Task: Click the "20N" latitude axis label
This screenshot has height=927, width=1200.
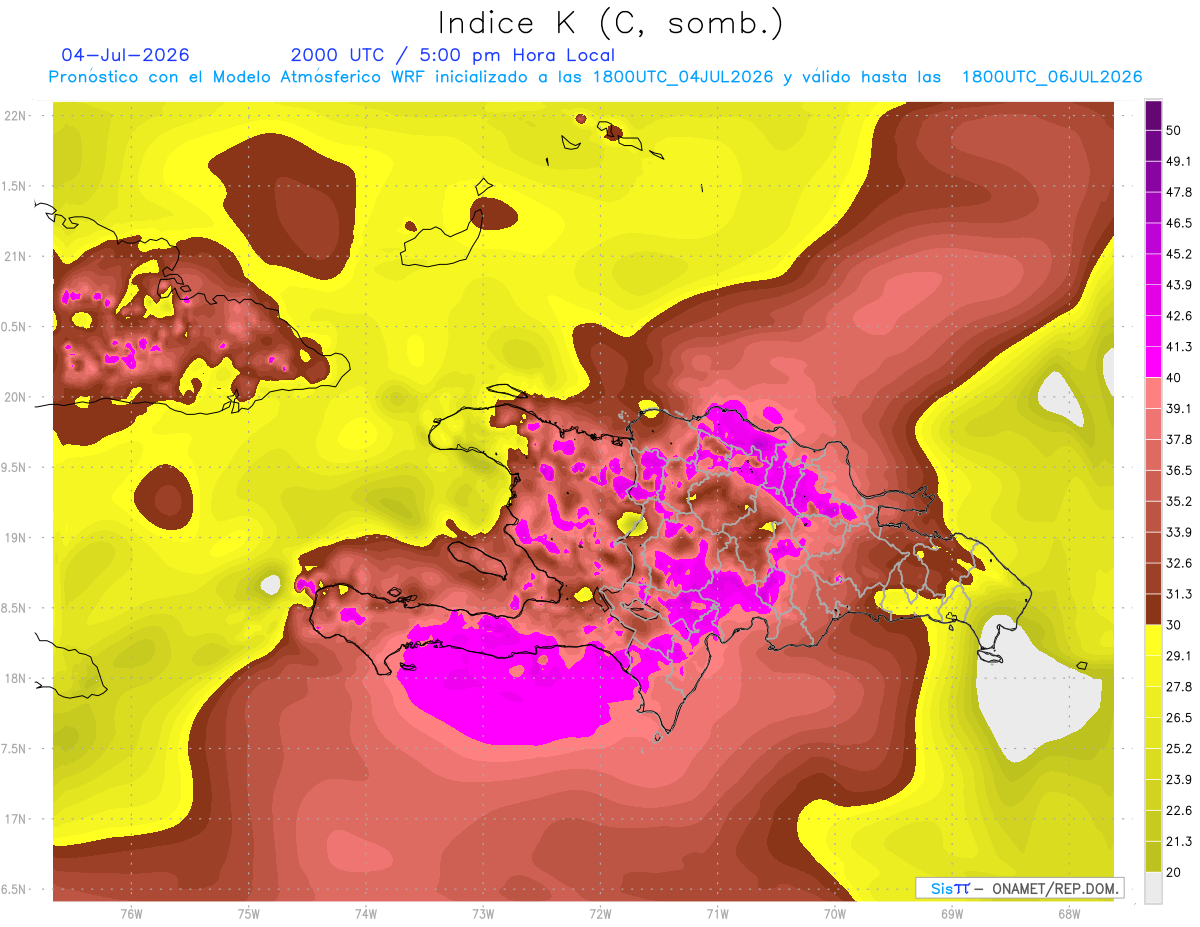Action: coord(15,397)
